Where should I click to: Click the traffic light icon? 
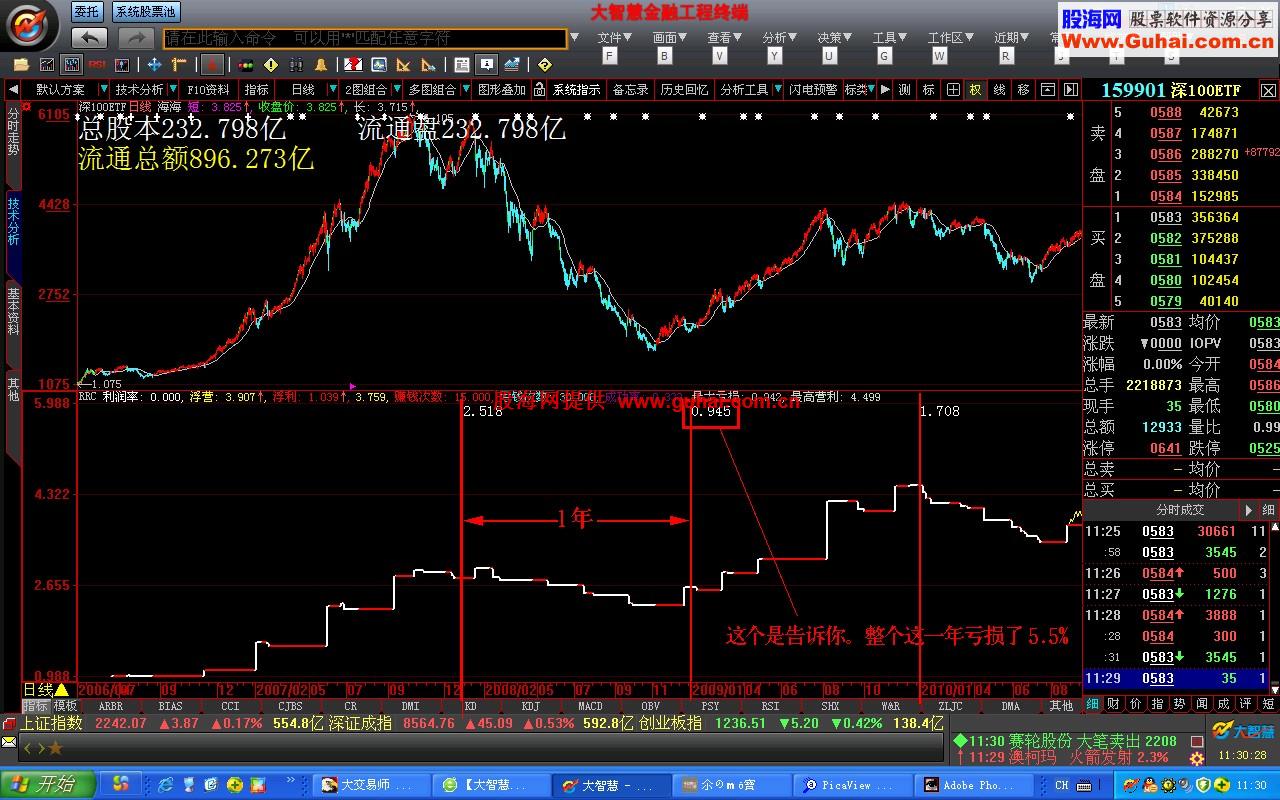tap(245, 65)
